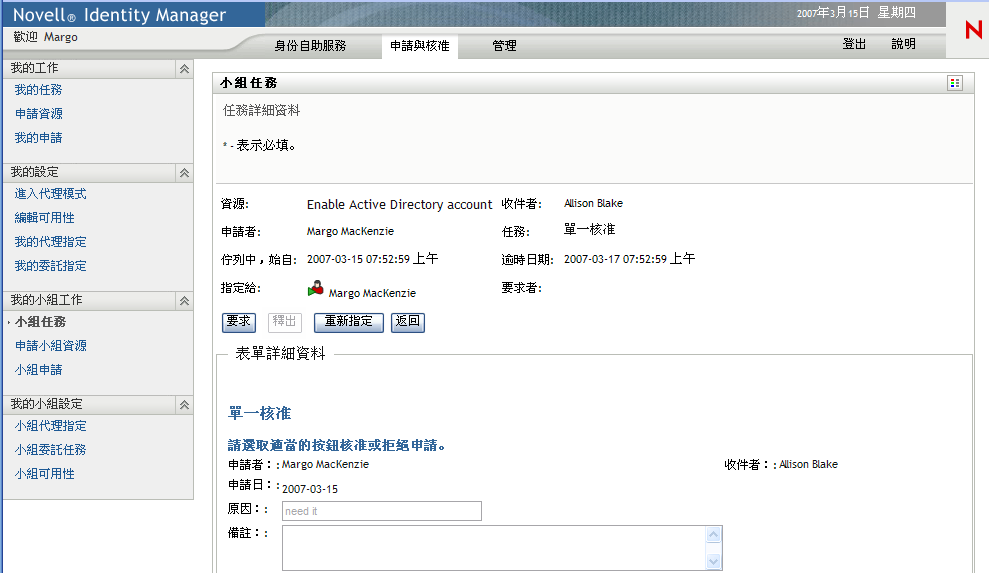Click recipient Allison Blake in task details
This screenshot has height=573, width=989.
click(594, 203)
